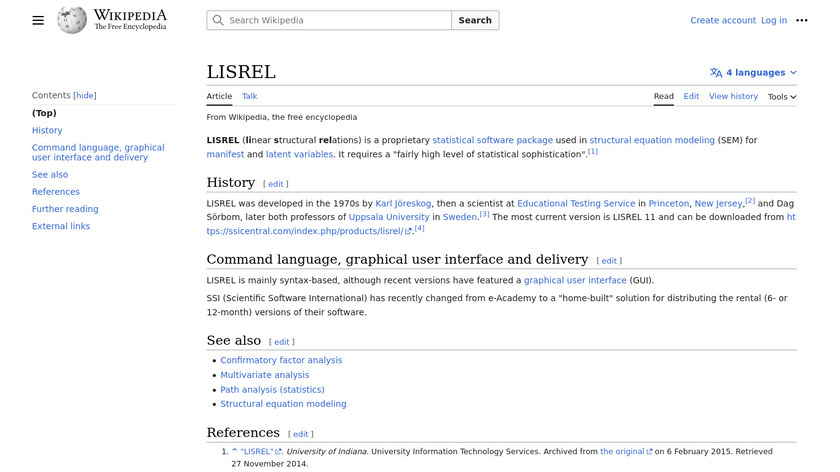840x472 pixels.
Task: Open the three-dots personal tools menu
Action: coord(801,20)
